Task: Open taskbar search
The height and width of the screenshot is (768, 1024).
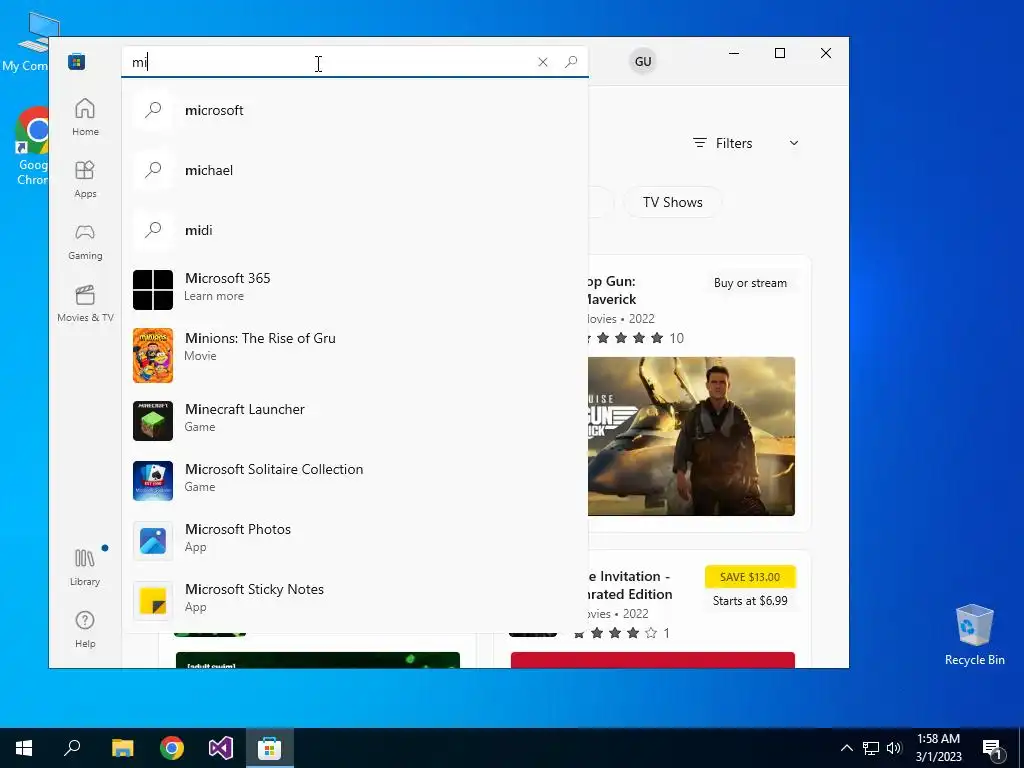Action: coord(72,748)
